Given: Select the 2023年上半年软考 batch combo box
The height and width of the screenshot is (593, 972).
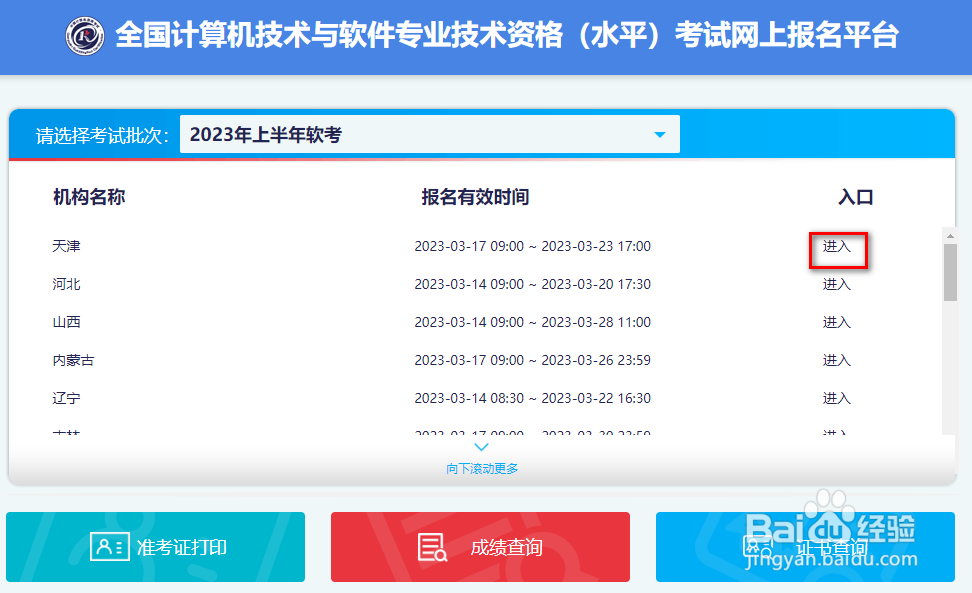Looking at the screenshot, I should pyautogui.click(x=430, y=134).
